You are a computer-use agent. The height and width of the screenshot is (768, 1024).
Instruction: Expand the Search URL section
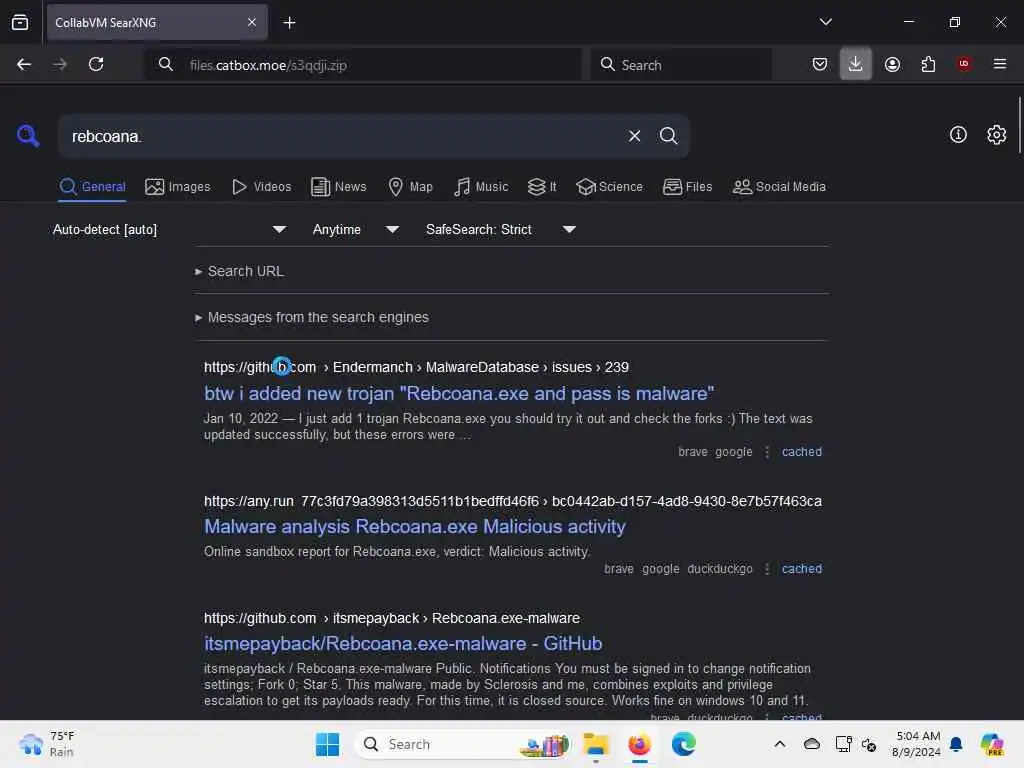click(x=239, y=271)
